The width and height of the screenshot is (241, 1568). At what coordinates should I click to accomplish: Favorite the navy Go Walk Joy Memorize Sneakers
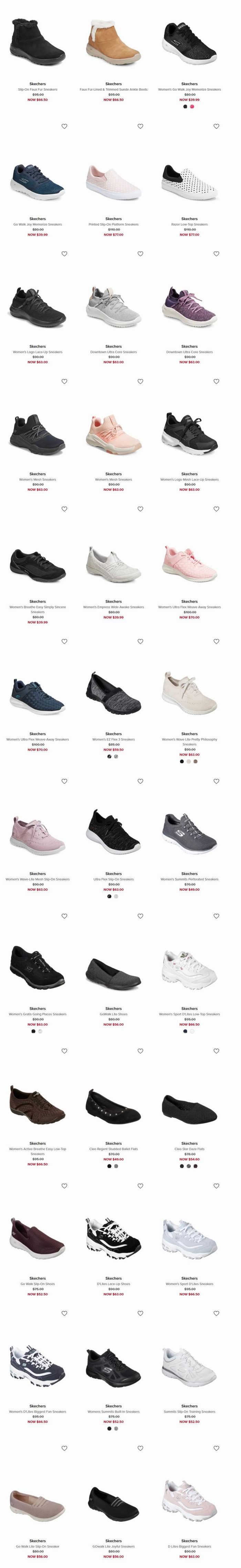(x=64, y=126)
